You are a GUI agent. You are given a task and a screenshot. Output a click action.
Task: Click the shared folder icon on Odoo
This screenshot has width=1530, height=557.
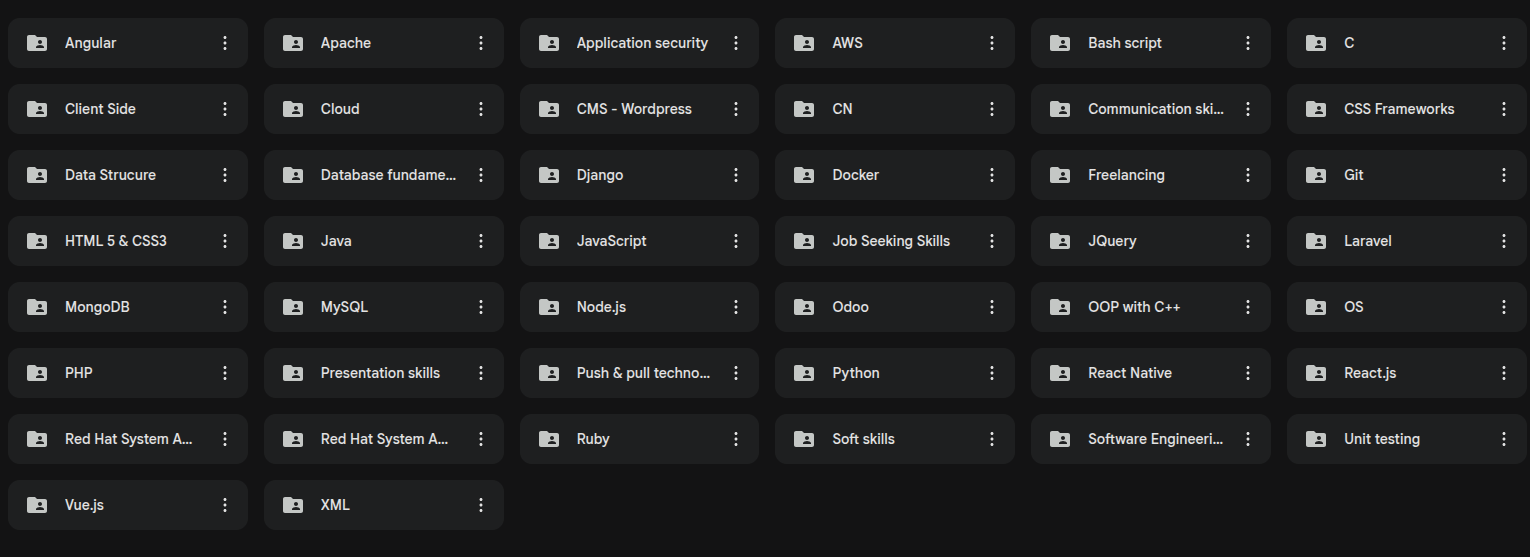coord(804,307)
